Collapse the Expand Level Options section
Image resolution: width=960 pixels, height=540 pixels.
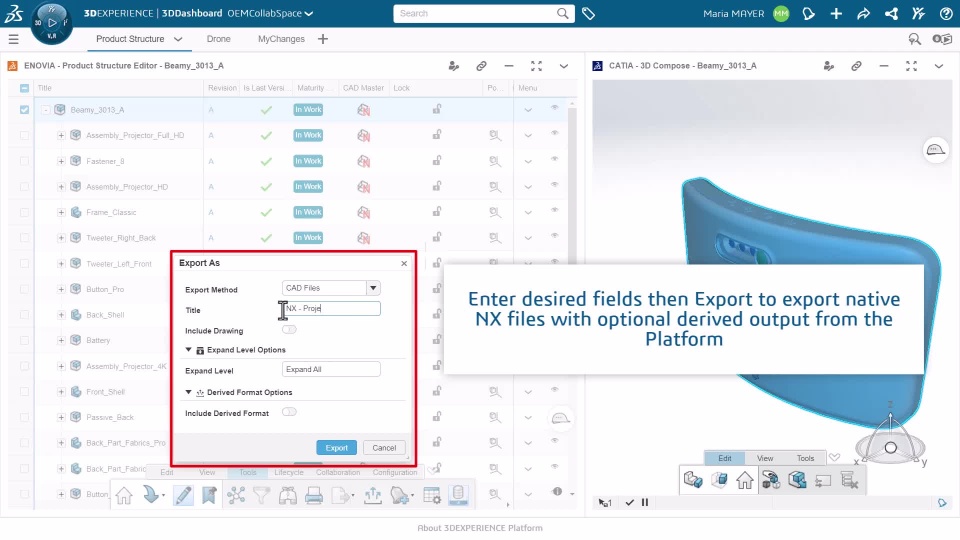pos(189,350)
